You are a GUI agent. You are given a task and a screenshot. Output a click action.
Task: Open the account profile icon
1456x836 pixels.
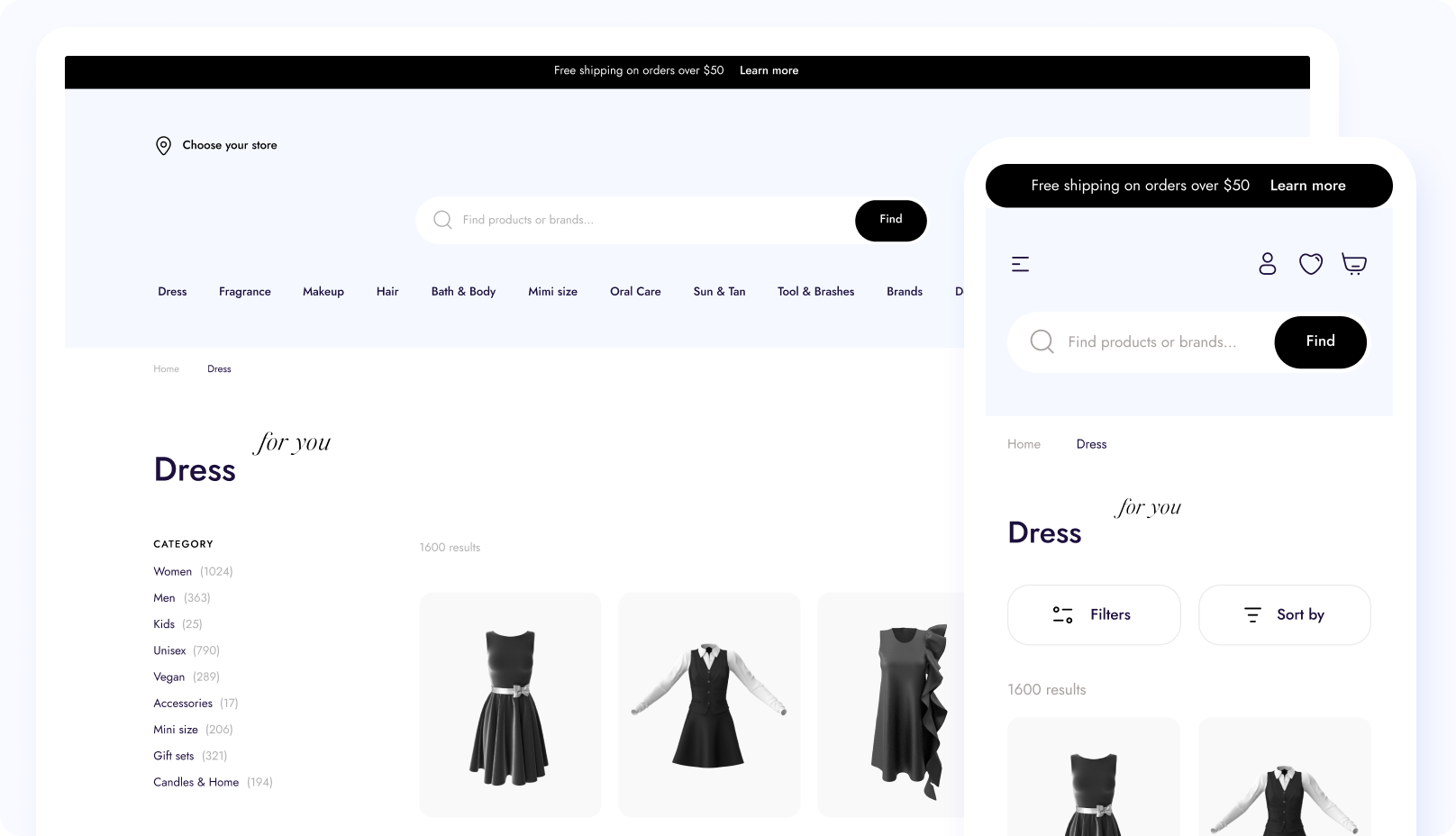(x=1268, y=264)
